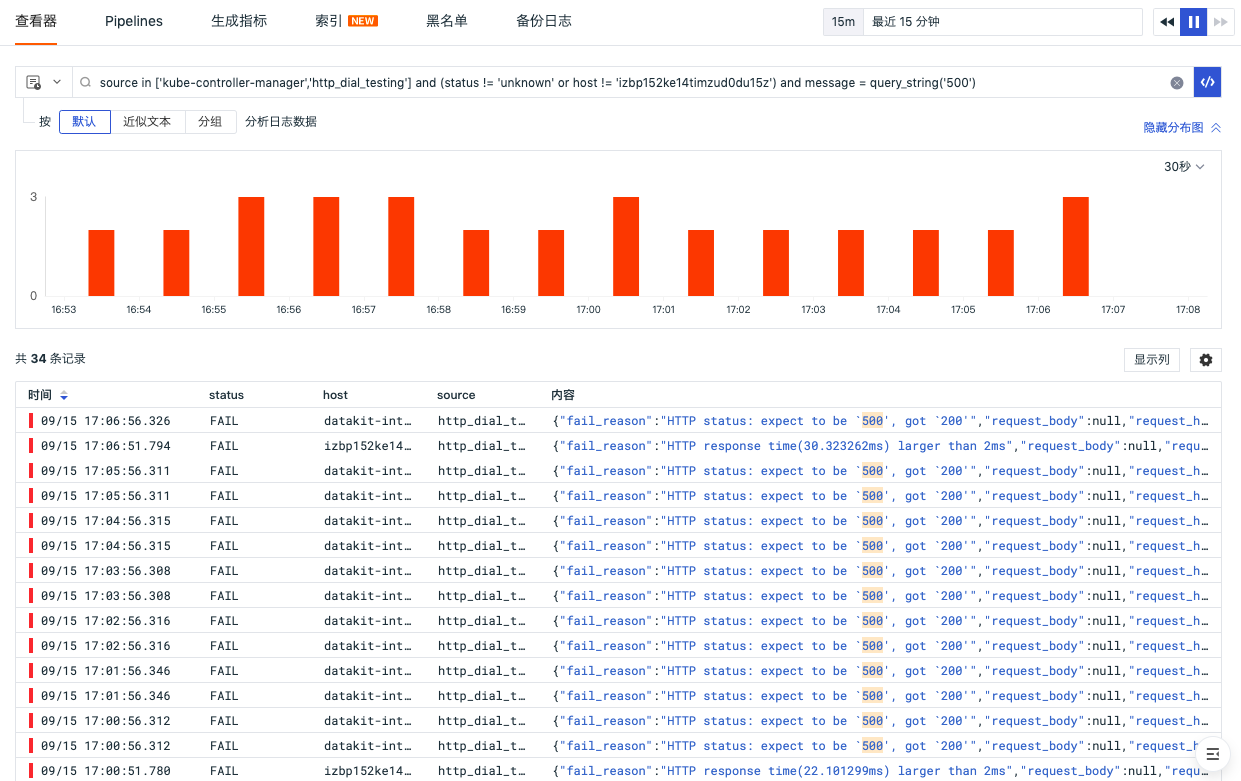
Task: Click the chart bar at 17:06
Action: click(1076, 246)
